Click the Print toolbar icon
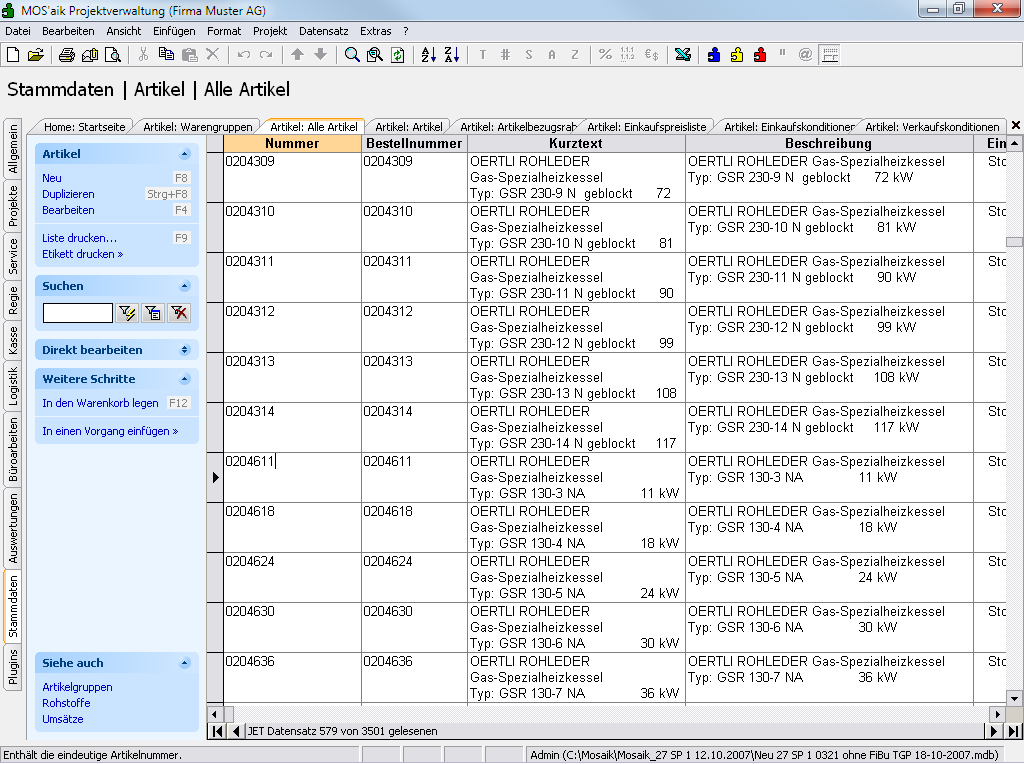This screenshot has height=764, width=1024. coord(67,55)
